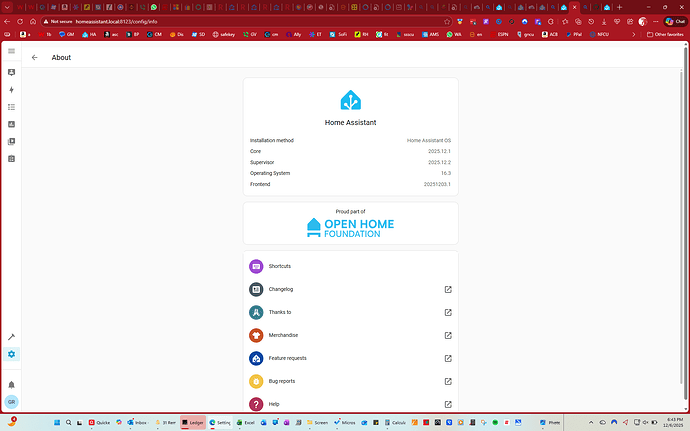Open the Energy dashboard lightning bolt icon
The image size is (690, 431).
click(x=11, y=90)
